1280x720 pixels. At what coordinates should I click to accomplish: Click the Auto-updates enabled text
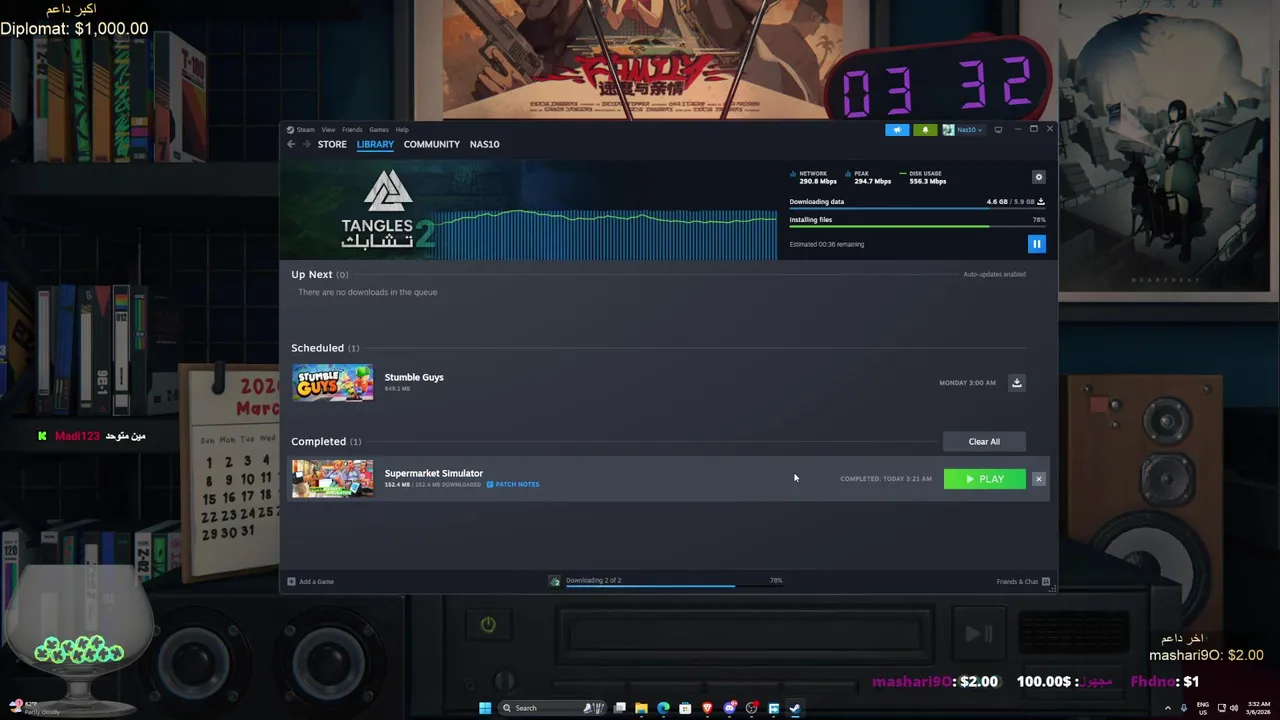click(x=994, y=274)
